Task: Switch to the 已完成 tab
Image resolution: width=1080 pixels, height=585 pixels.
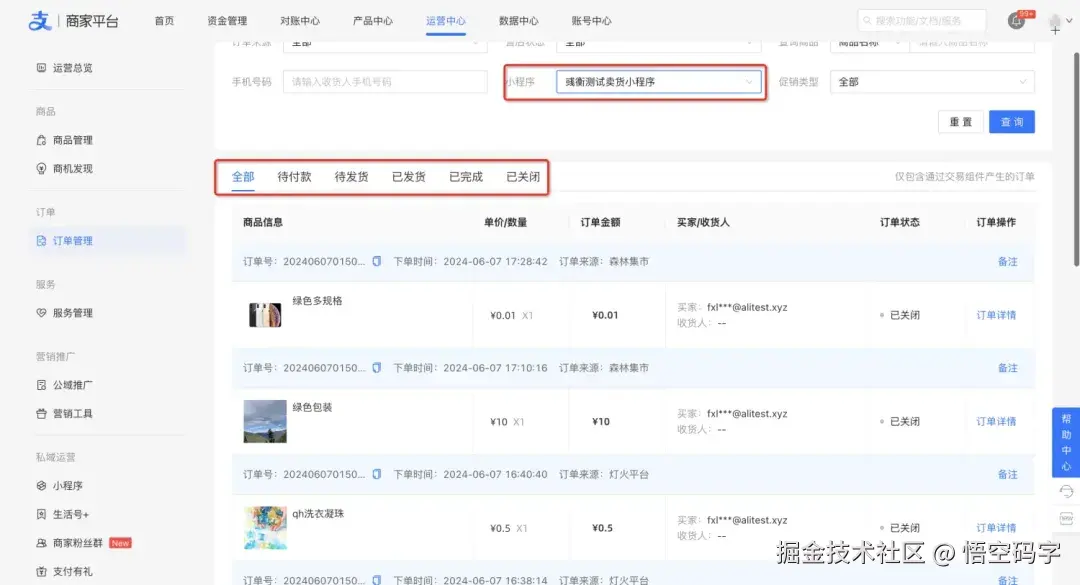Action: pos(466,176)
